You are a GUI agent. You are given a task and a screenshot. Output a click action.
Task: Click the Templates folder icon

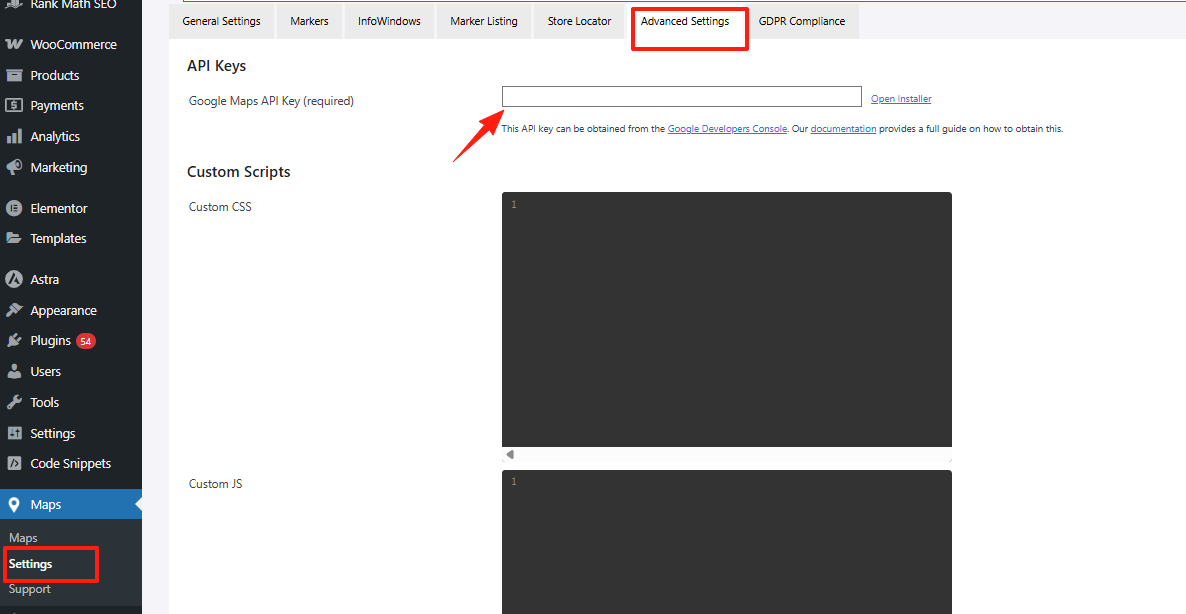[18, 238]
